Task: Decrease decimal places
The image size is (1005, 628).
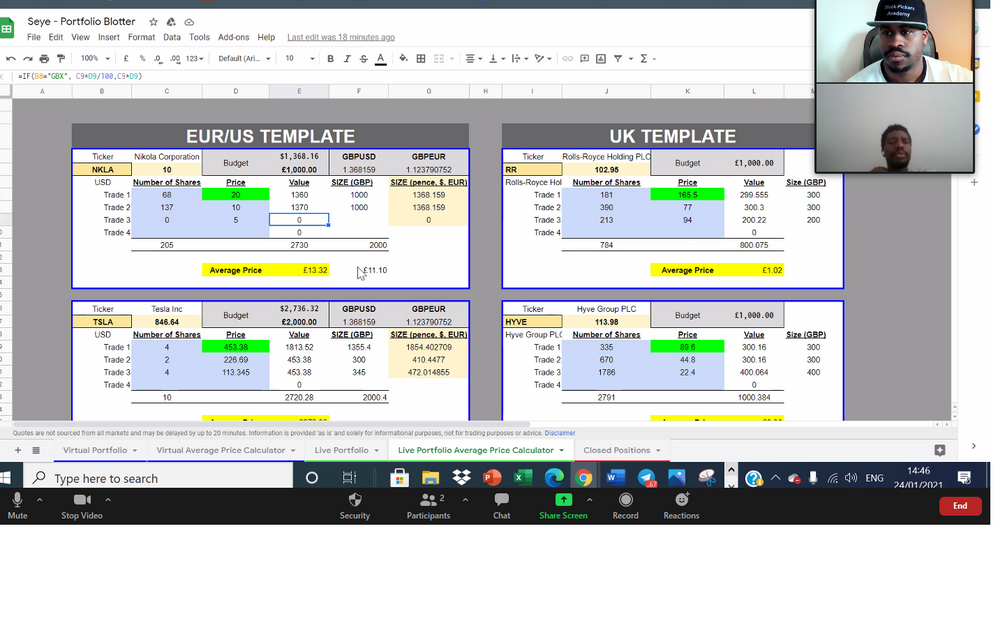Action: pyautogui.click(x=158, y=58)
